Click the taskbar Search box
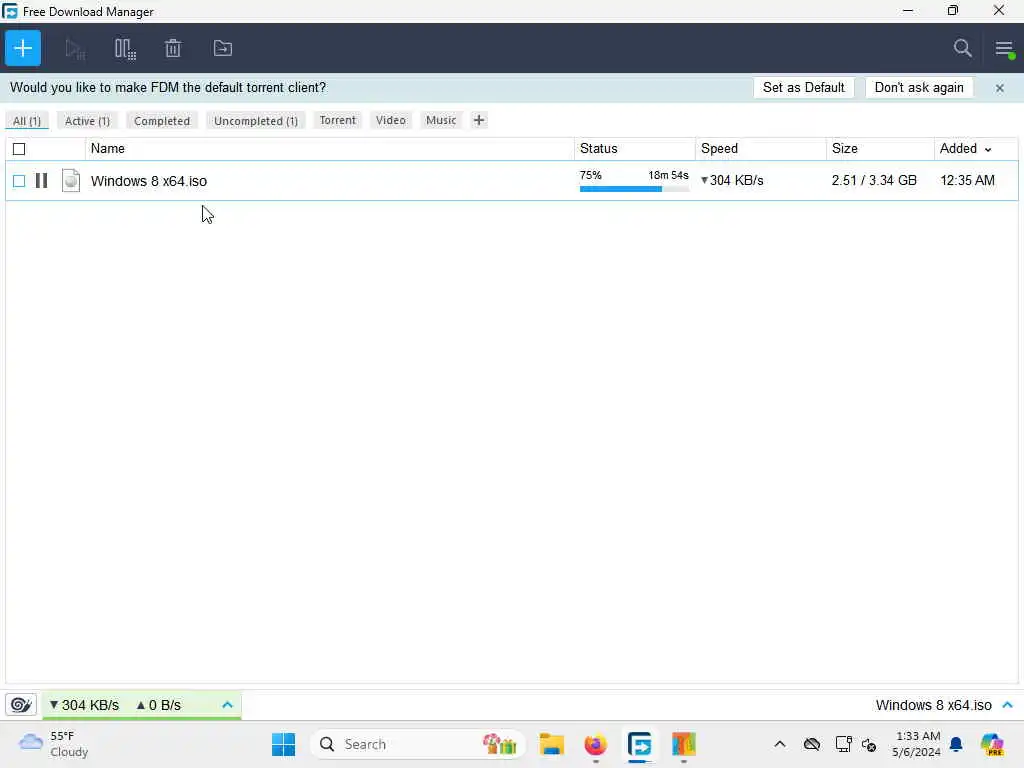Viewport: 1024px width, 768px height. [x=418, y=744]
